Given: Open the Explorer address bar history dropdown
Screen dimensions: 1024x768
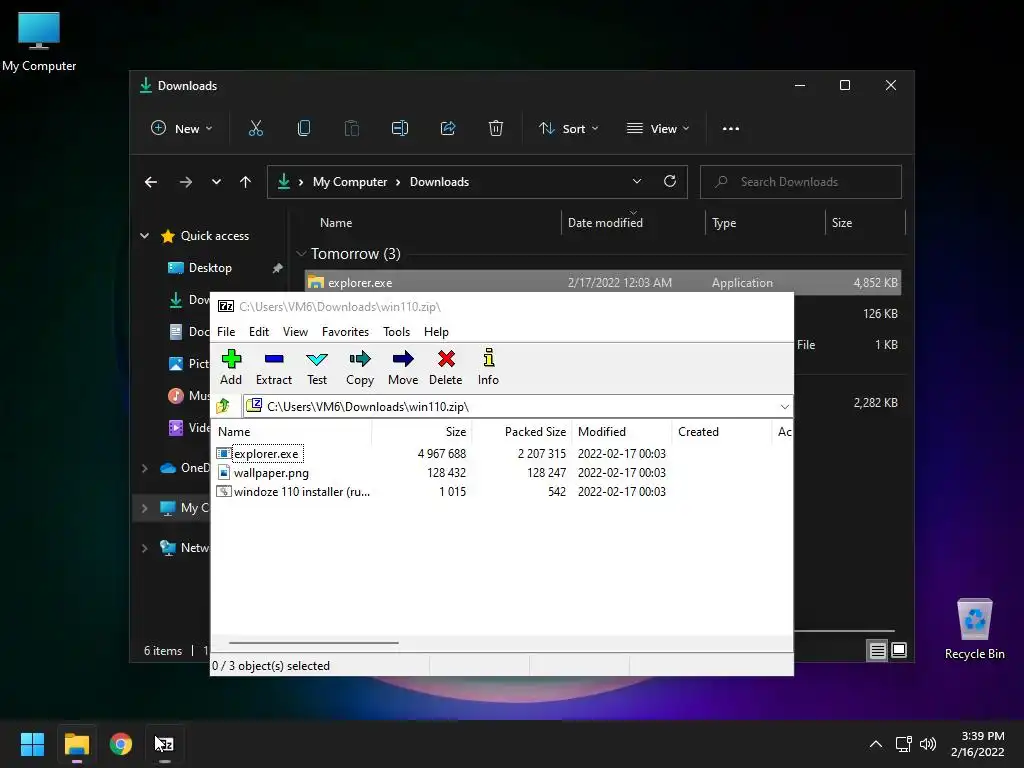Looking at the screenshot, I should pos(637,182).
